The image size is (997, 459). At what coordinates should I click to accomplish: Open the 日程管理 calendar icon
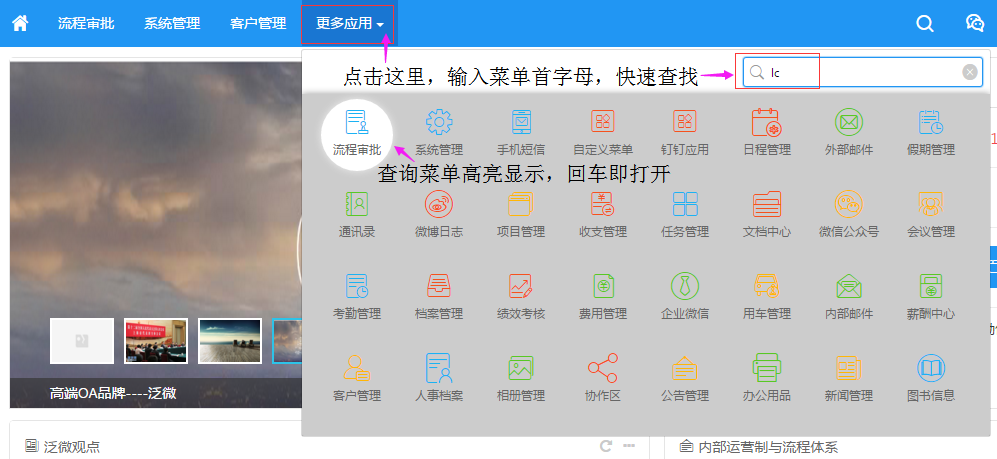pos(766,122)
